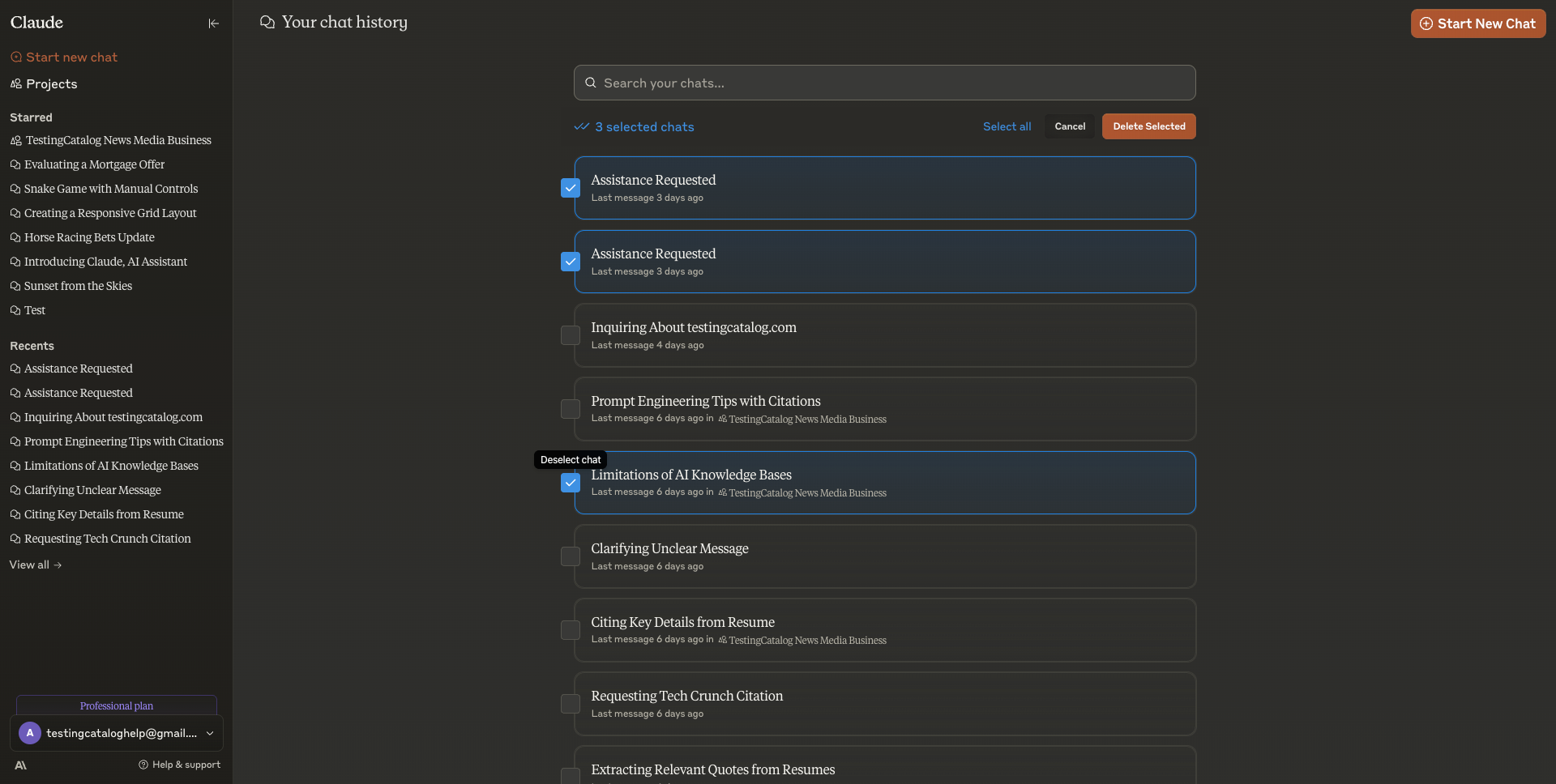Select the 'Extracting Relevant Quotes from Resumes' checkbox
The image size is (1556, 784).
click(x=571, y=776)
